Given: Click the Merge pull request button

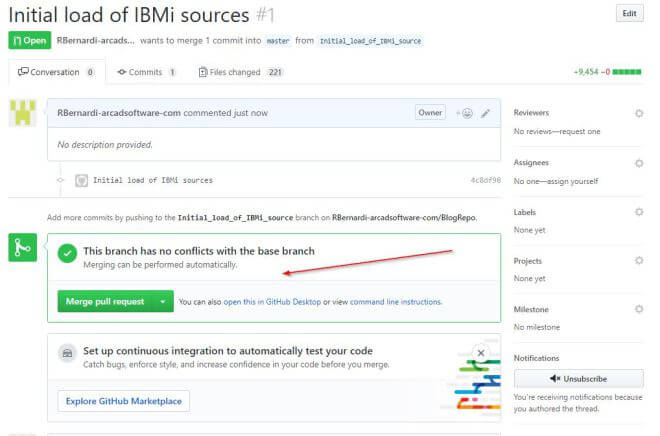Looking at the screenshot, I should click(x=104, y=301).
